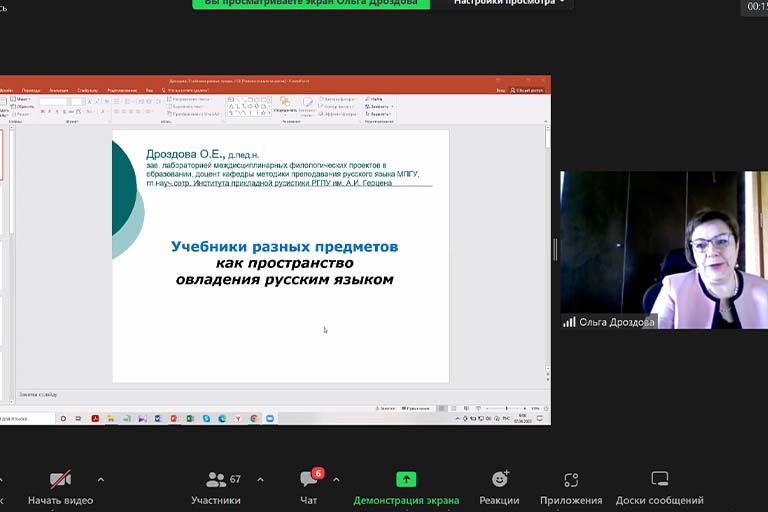Open the View Settings (Настройки просмотра) dropdown
The image size is (768, 512).
[x=509, y=3]
